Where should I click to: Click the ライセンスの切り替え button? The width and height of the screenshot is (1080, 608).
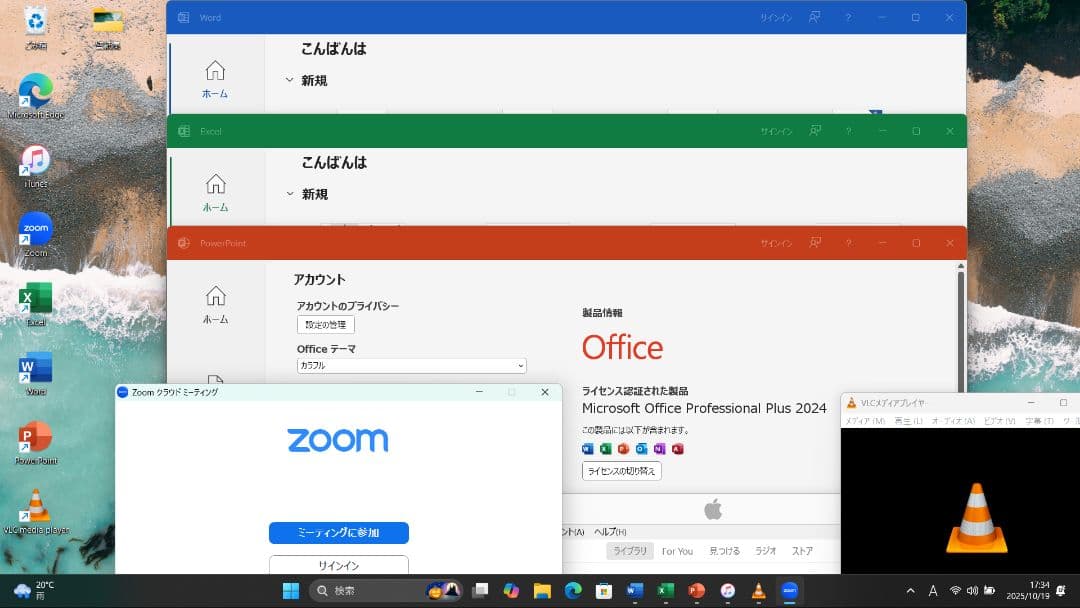pos(621,471)
